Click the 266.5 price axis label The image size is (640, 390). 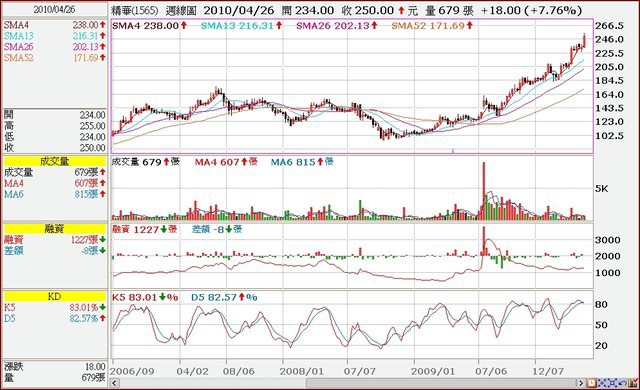609,26
